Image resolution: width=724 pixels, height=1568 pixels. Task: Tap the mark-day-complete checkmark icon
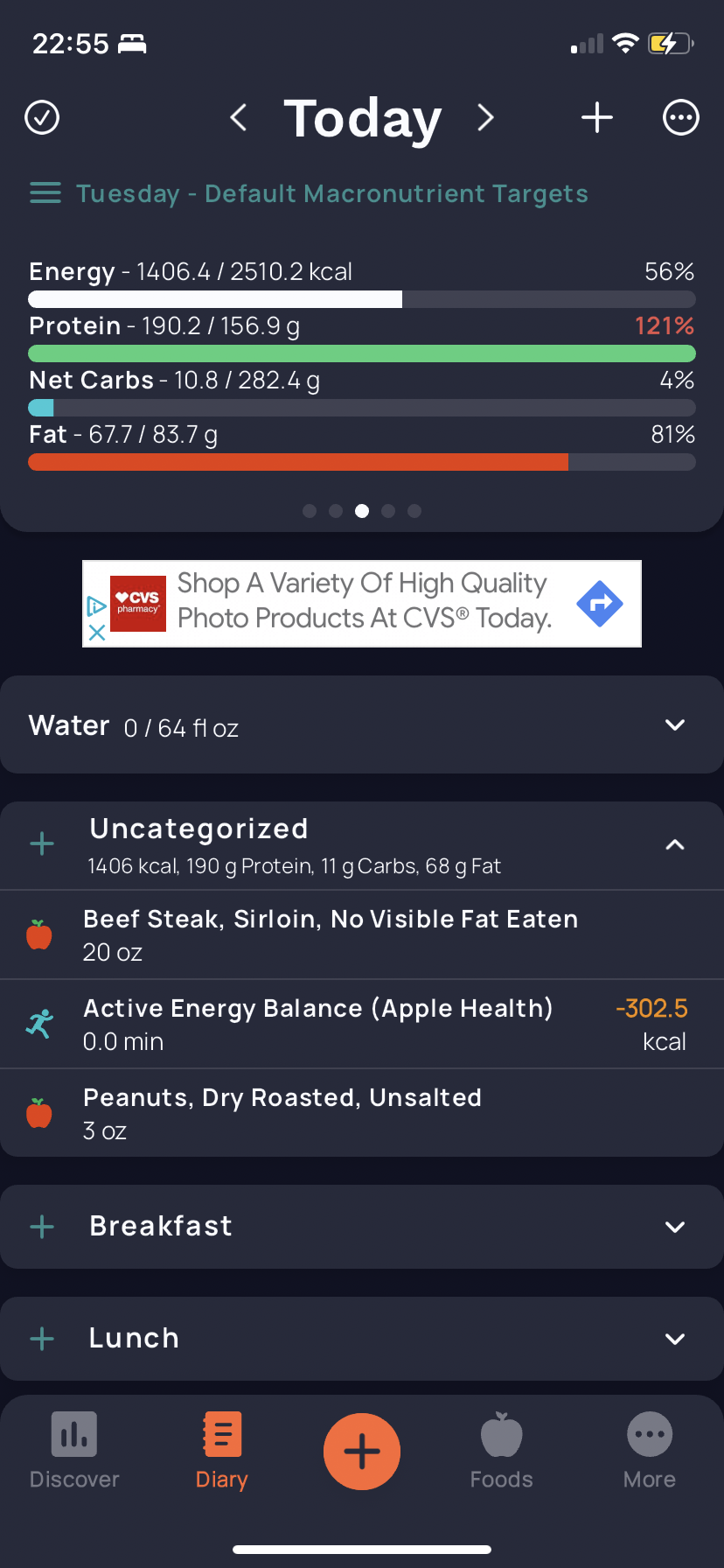pyautogui.click(x=42, y=117)
